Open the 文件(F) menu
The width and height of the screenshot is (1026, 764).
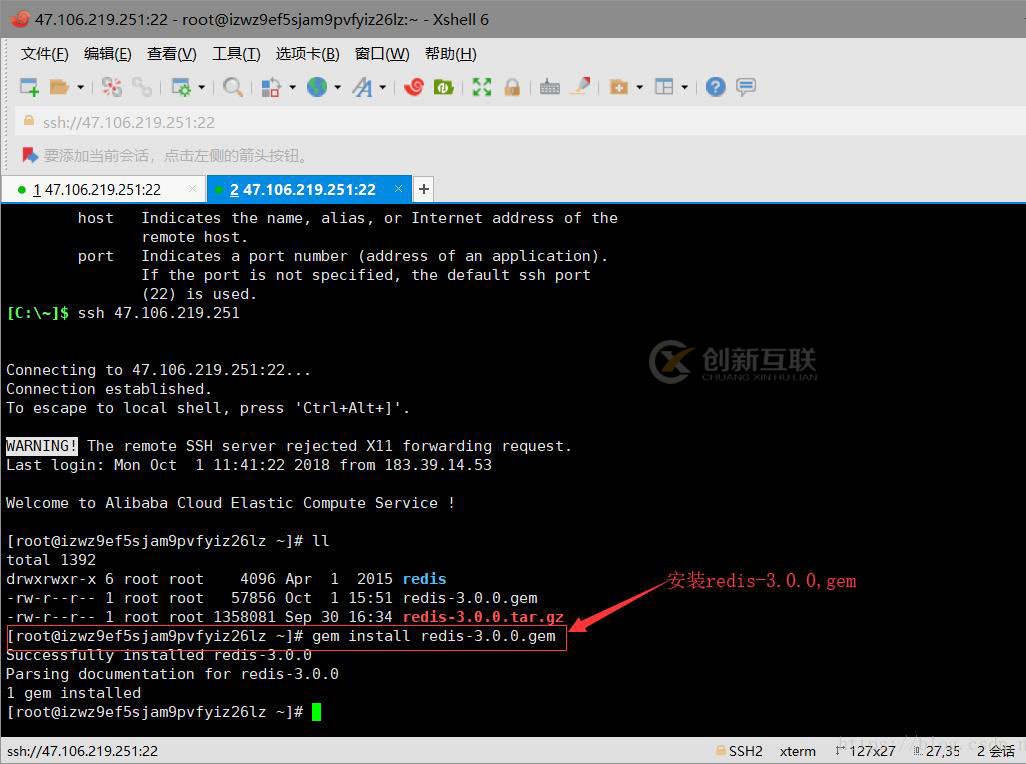click(44, 54)
